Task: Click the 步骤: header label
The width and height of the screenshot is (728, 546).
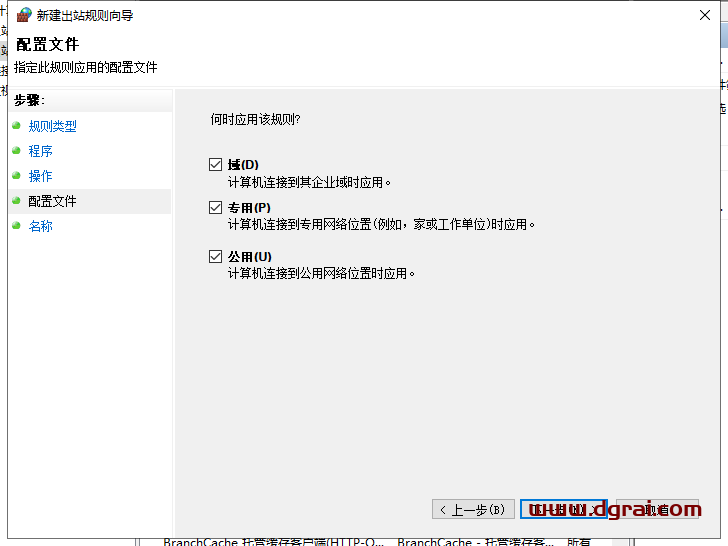Action: (29, 100)
